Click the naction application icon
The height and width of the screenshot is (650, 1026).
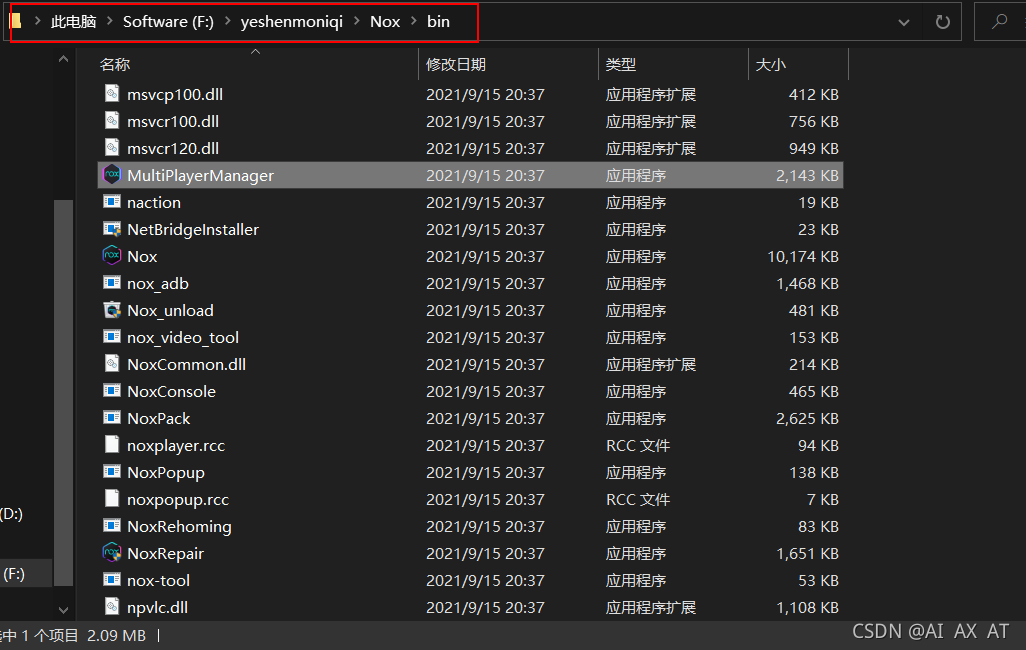pyautogui.click(x=112, y=202)
